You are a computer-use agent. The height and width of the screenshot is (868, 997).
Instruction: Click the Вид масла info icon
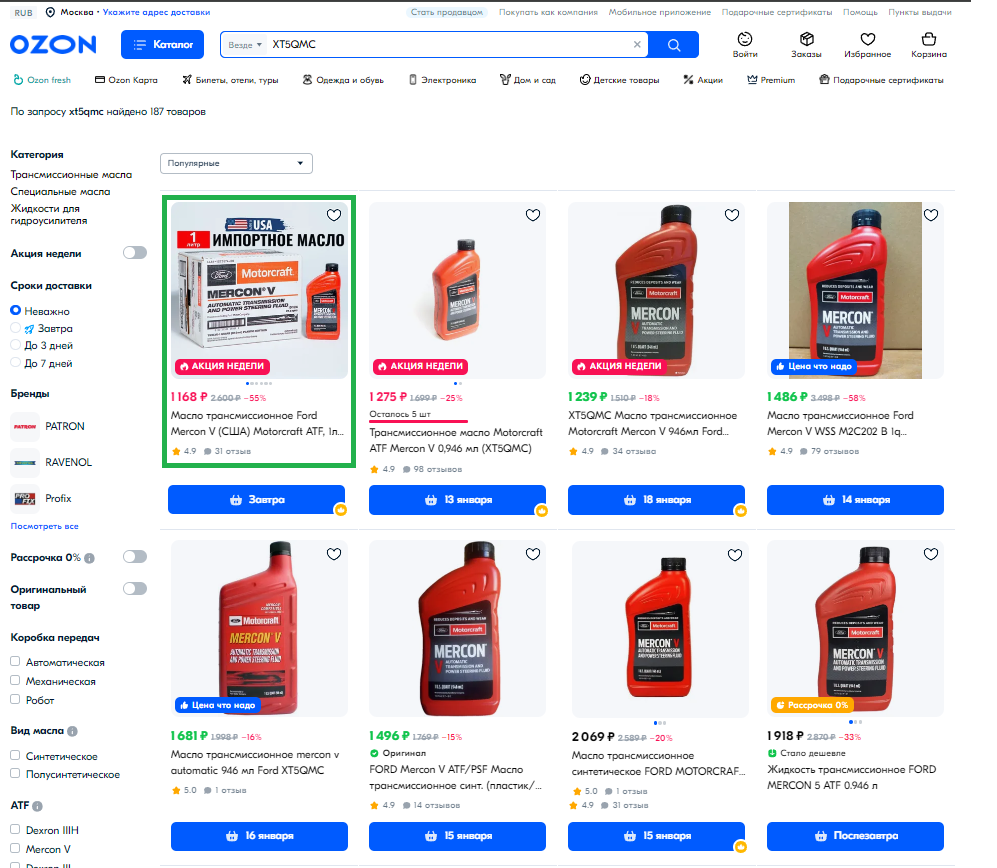click(x=72, y=731)
